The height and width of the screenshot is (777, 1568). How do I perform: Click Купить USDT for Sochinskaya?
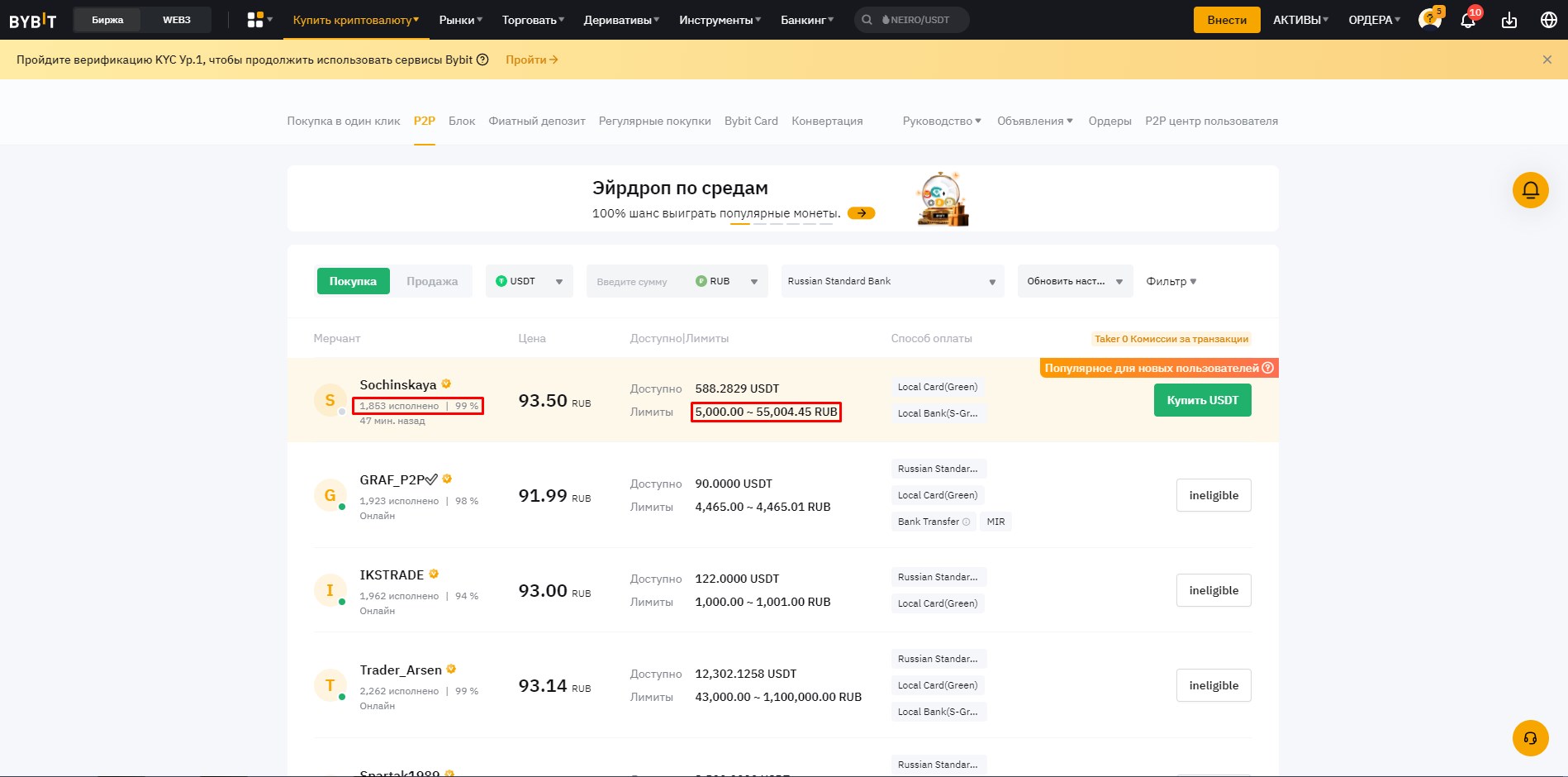1202,400
